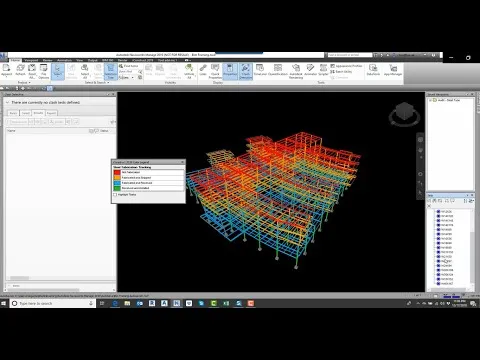Viewport: 480px width, 360px height.
Task: Click the ViewCube navigation widget
Action: 404,114
